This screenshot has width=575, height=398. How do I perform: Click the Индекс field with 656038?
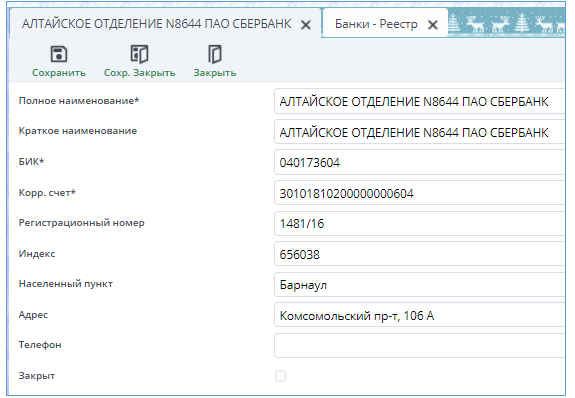[x=420, y=254]
